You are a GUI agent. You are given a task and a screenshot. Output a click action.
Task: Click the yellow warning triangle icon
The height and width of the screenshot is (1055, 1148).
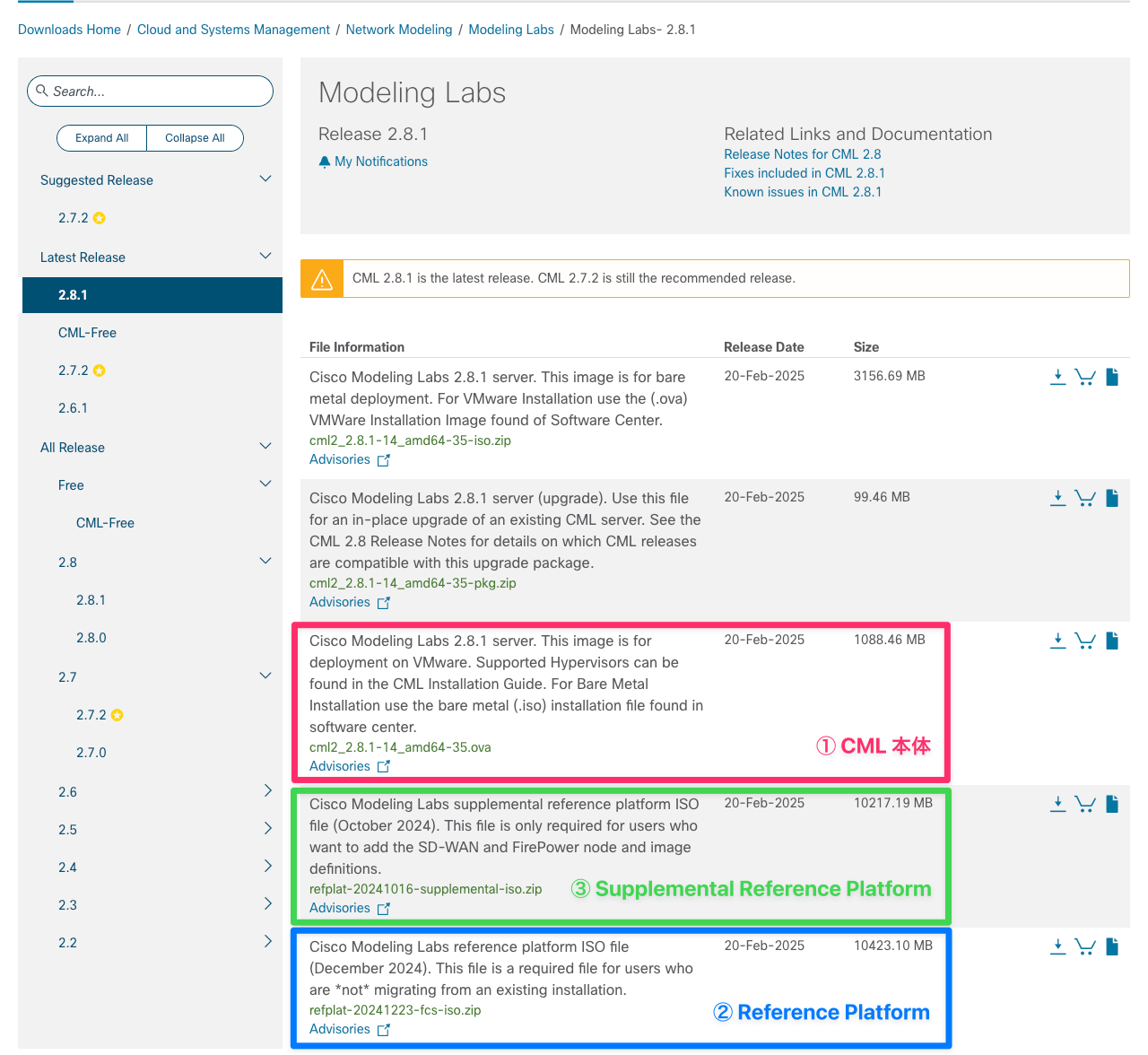[322, 279]
